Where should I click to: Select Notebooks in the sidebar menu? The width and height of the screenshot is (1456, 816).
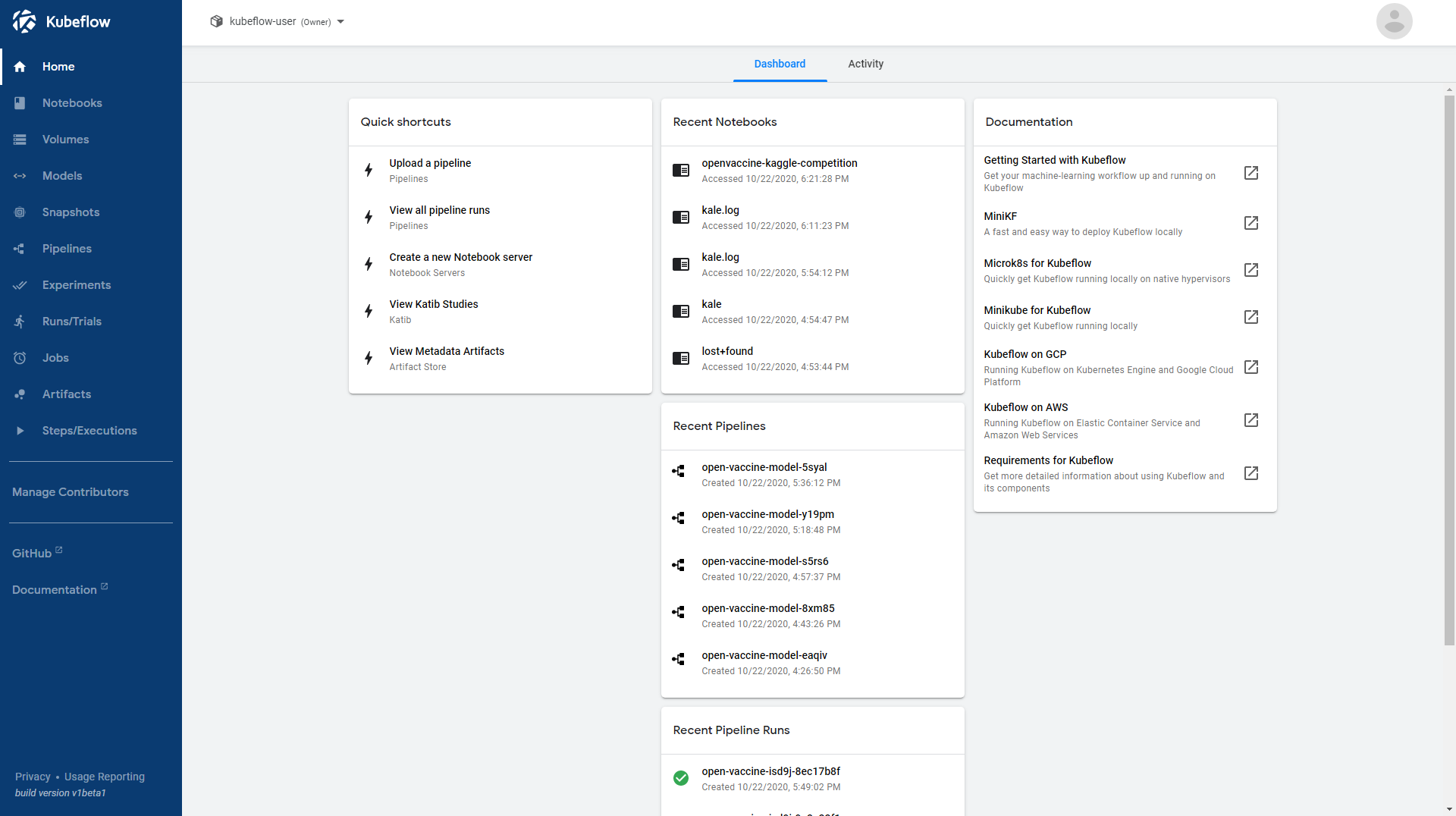click(72, 103)
